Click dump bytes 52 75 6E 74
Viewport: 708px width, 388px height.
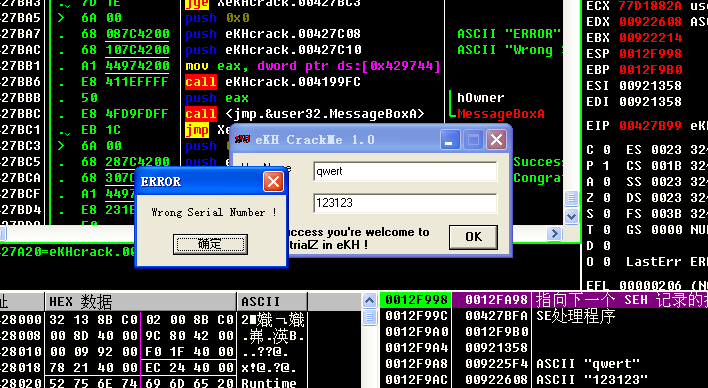coord(93,383)
